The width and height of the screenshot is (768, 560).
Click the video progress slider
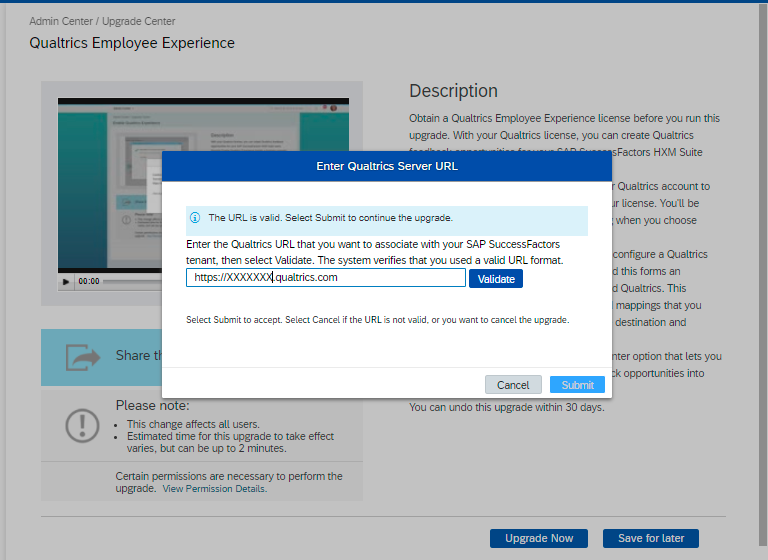(x=132, y=281)
